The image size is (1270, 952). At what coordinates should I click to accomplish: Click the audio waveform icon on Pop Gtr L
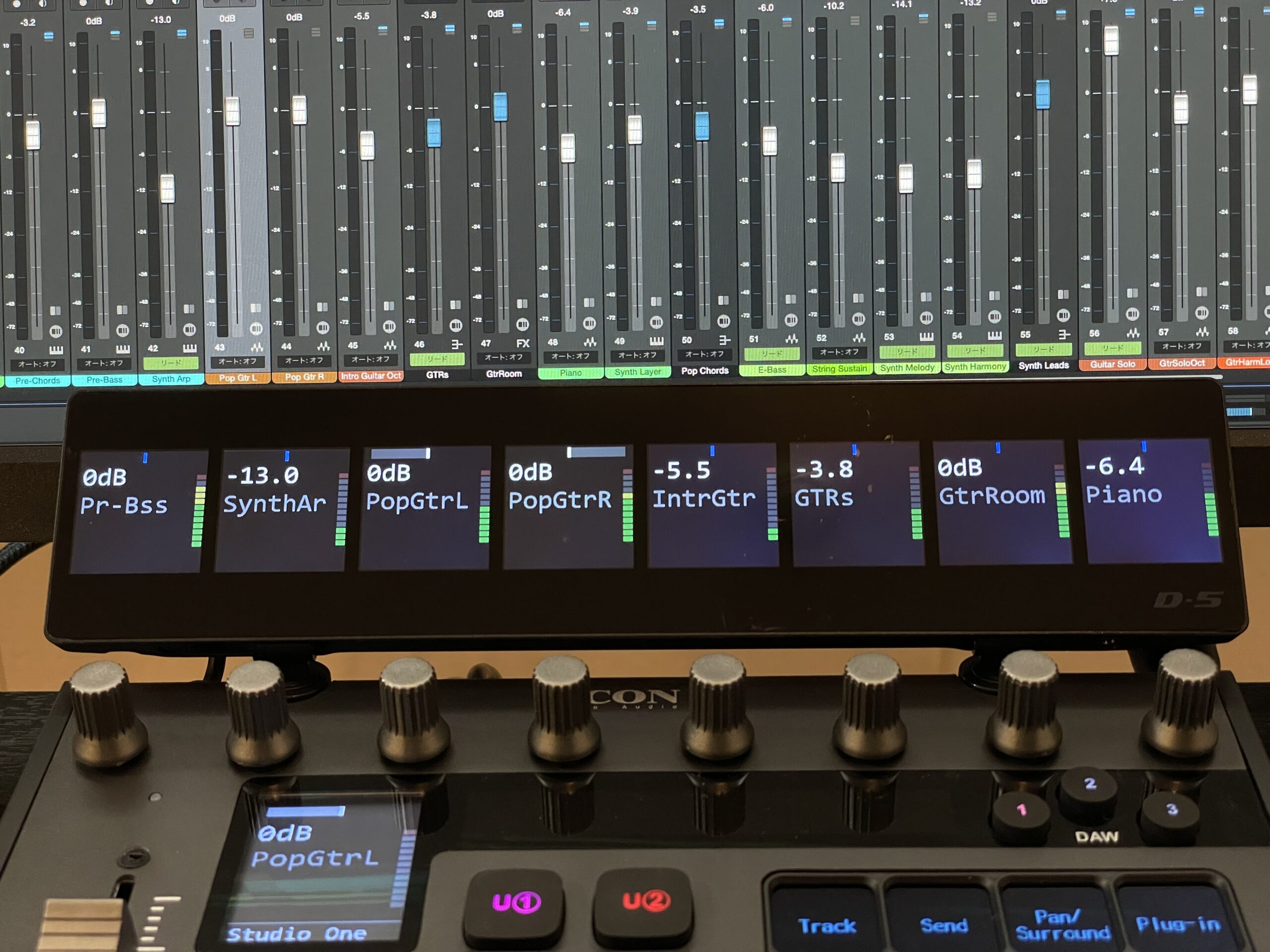pyautogui.click(x=256, y=347)
